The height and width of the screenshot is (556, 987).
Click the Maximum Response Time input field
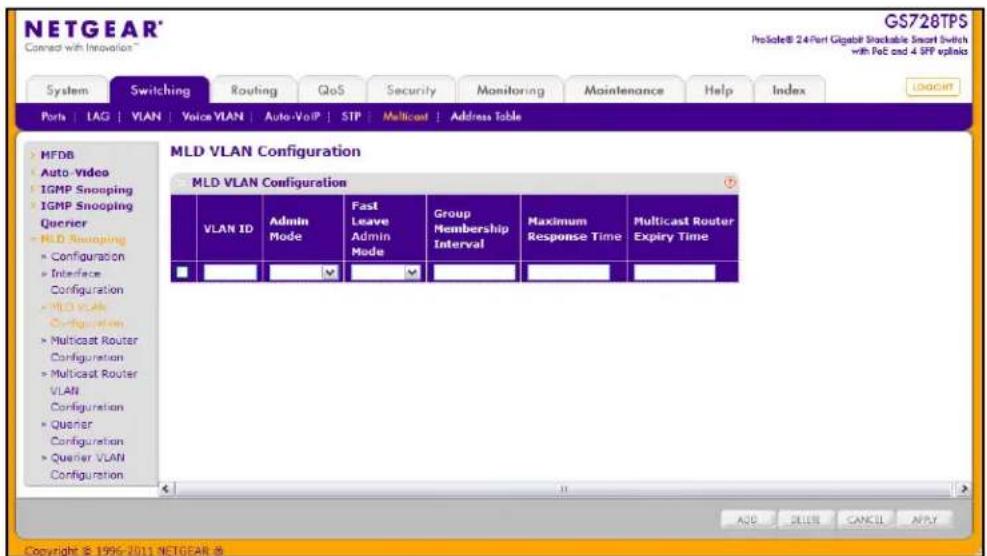(568, 272)
